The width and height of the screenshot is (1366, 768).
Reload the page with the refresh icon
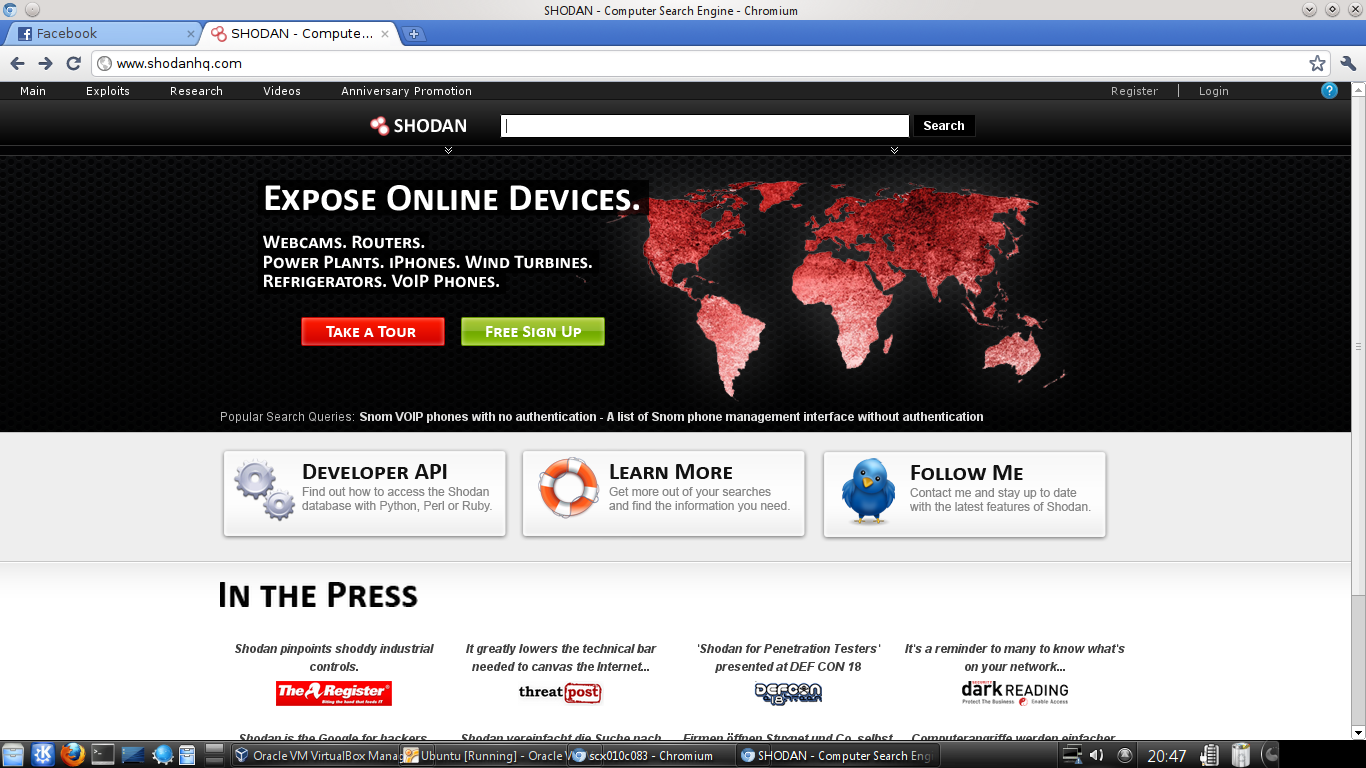point(73,63)
